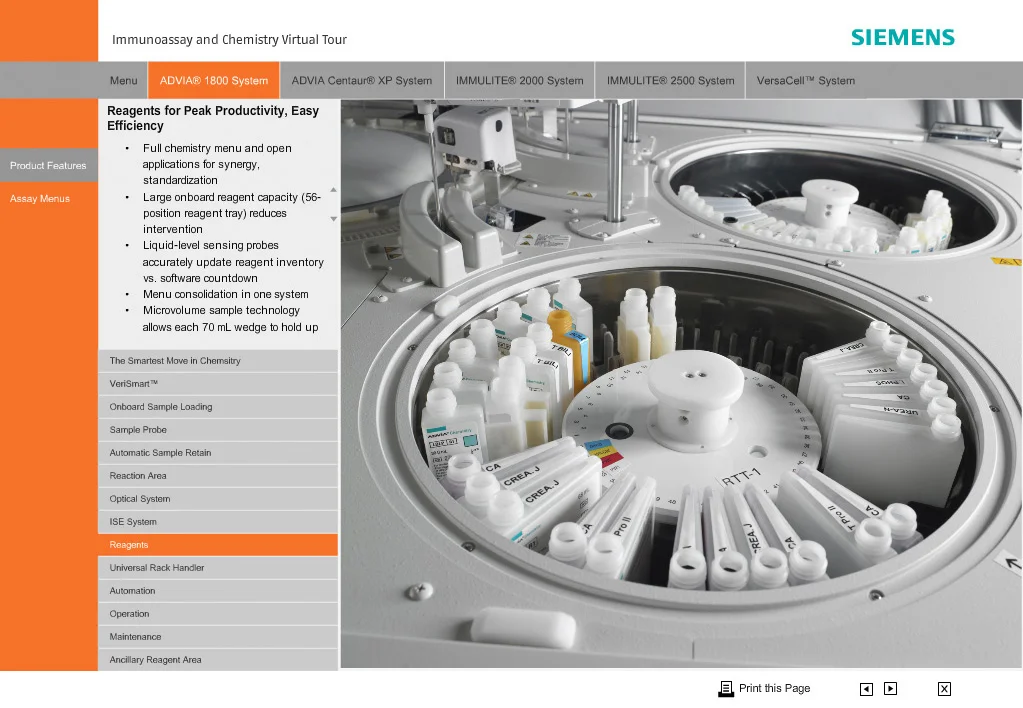Open the VeriSmart feature section
Image resolution: width=1023 pixels, height=708 pixels.
click(218, 384)
